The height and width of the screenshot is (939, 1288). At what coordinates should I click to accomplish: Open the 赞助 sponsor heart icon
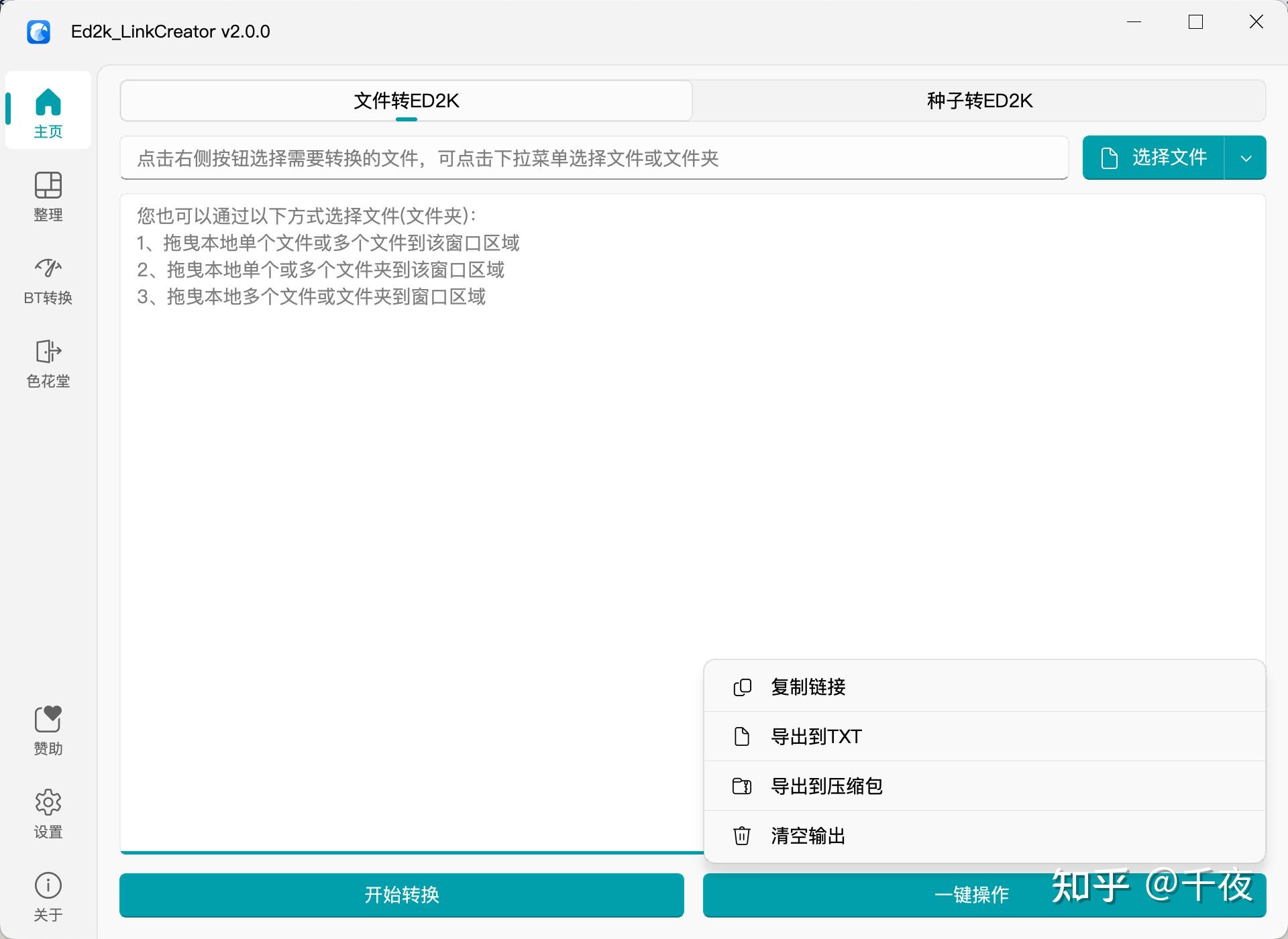click(x=48, y=730)
